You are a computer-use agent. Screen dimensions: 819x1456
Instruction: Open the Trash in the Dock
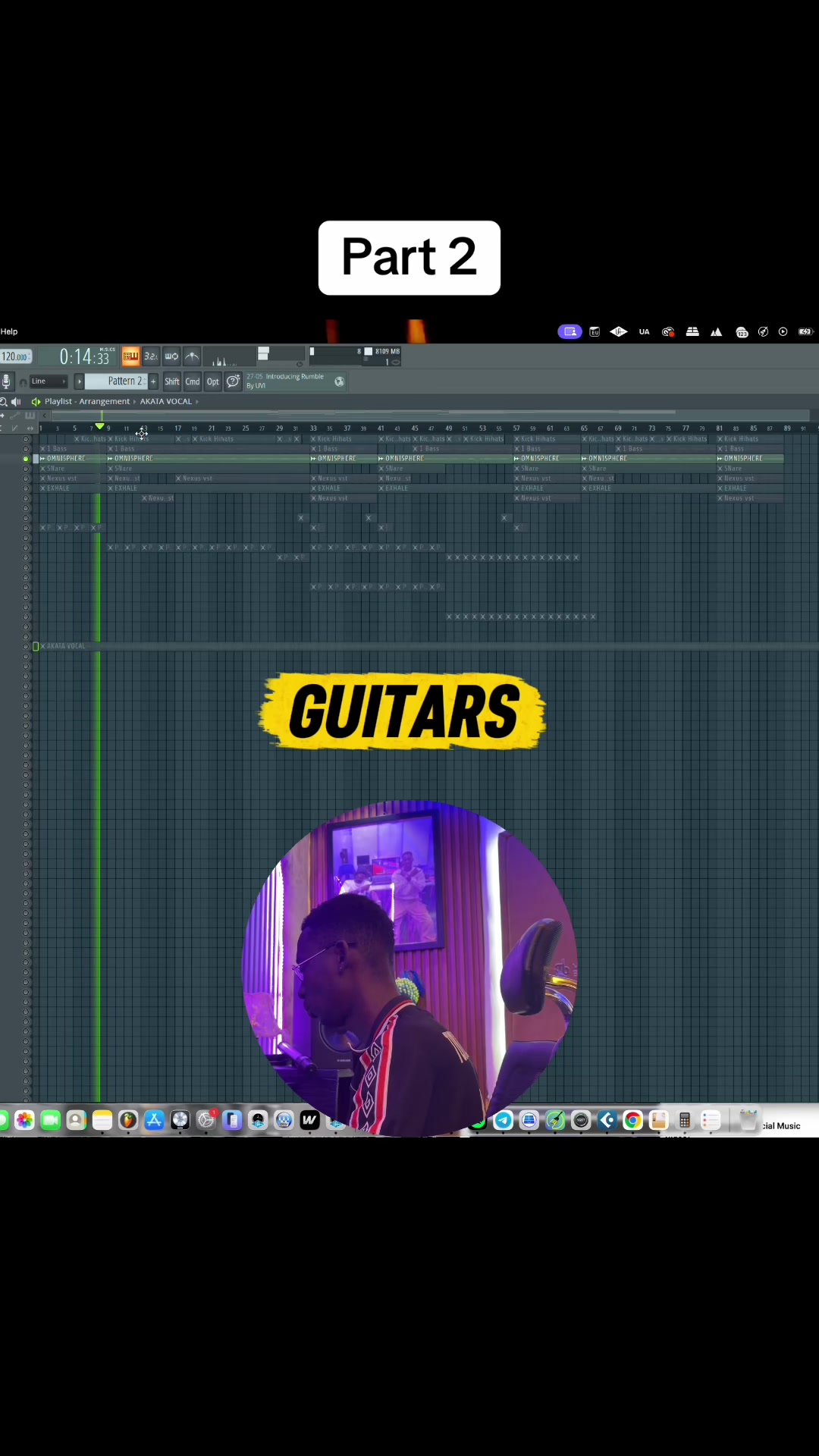tap(748, 1120)
